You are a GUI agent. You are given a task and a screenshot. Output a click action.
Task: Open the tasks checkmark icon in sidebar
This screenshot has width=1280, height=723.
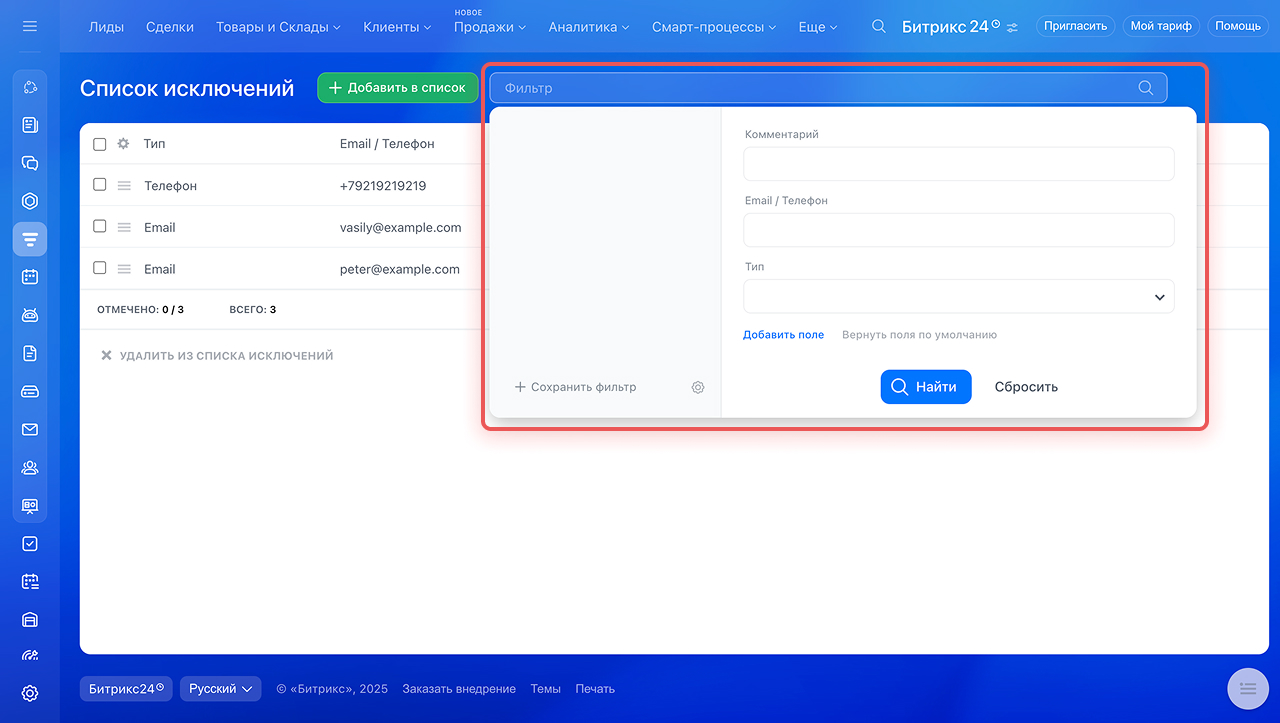(30, 544)
